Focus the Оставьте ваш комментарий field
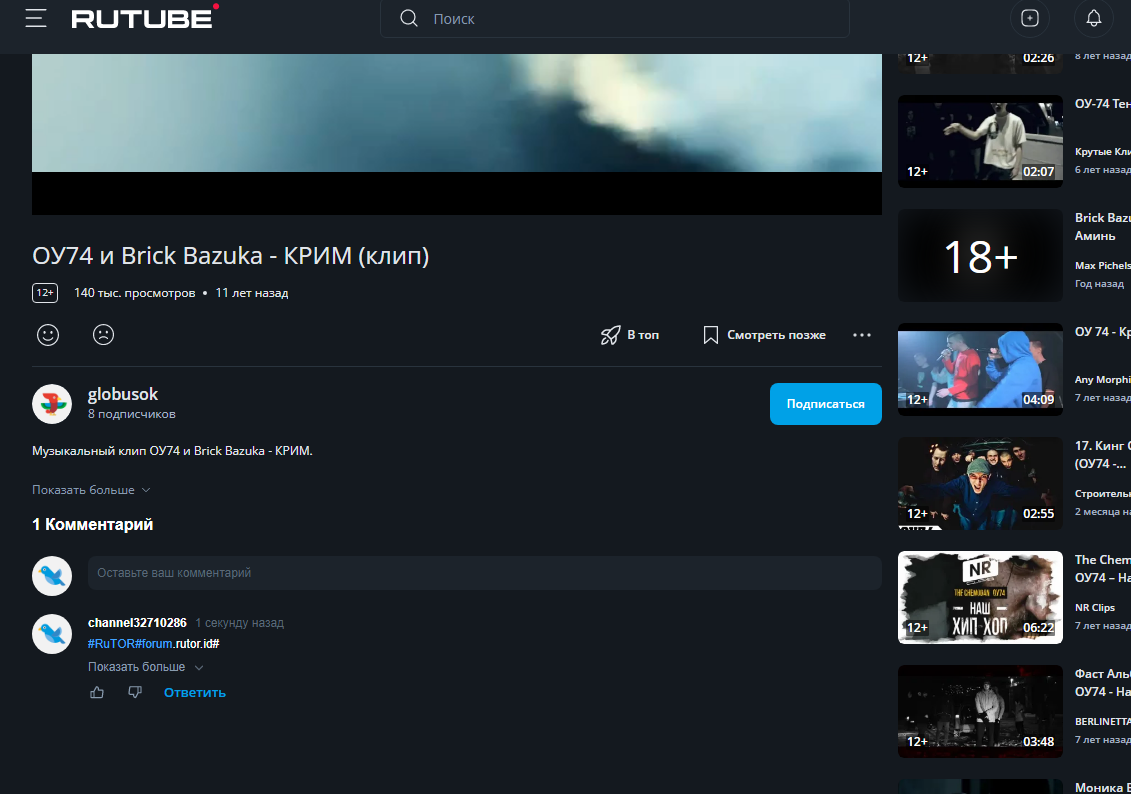 [485, 573]
